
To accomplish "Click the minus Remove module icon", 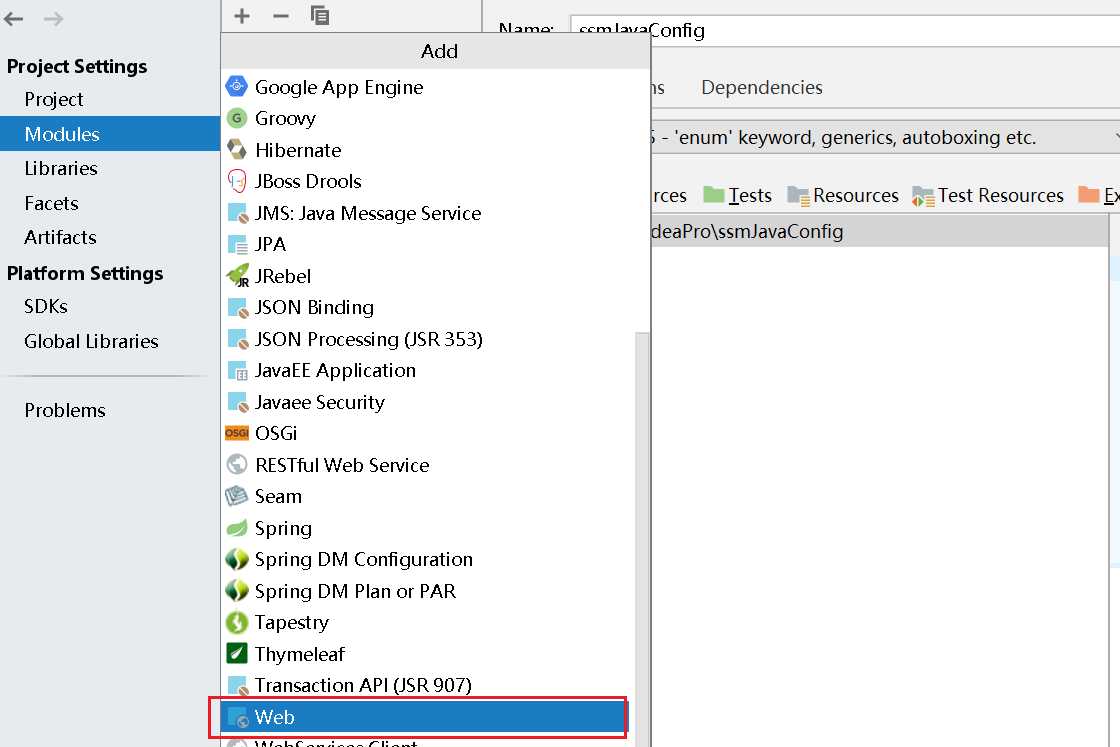I will [281, 16].
